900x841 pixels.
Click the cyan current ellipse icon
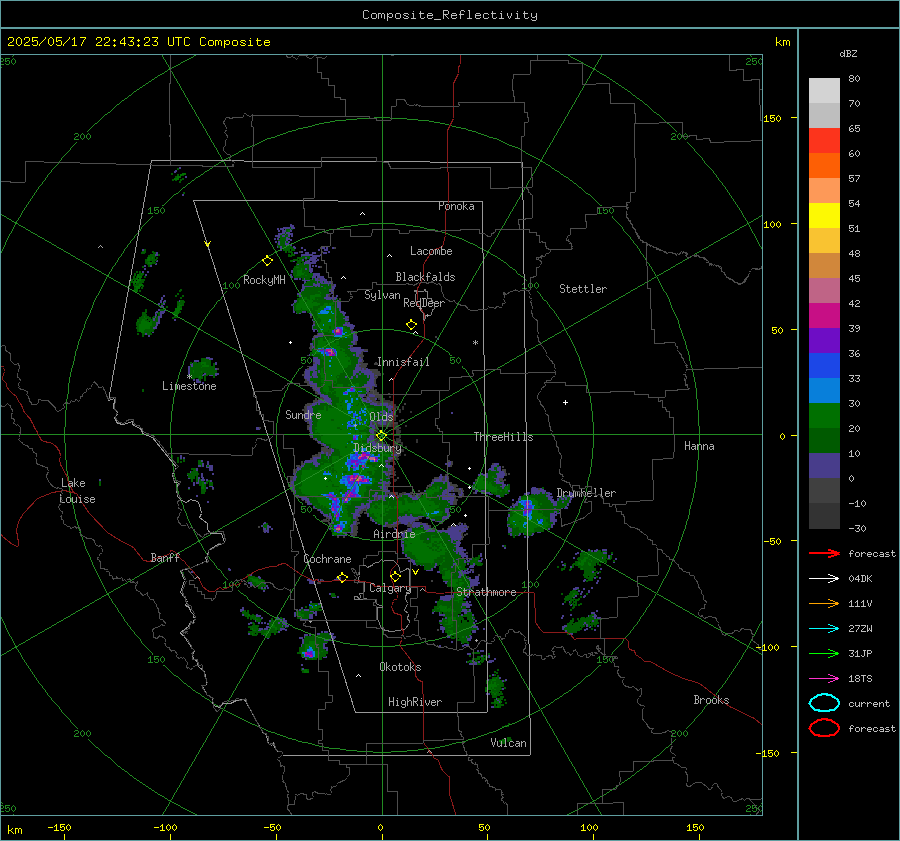[x=824, y=703]
